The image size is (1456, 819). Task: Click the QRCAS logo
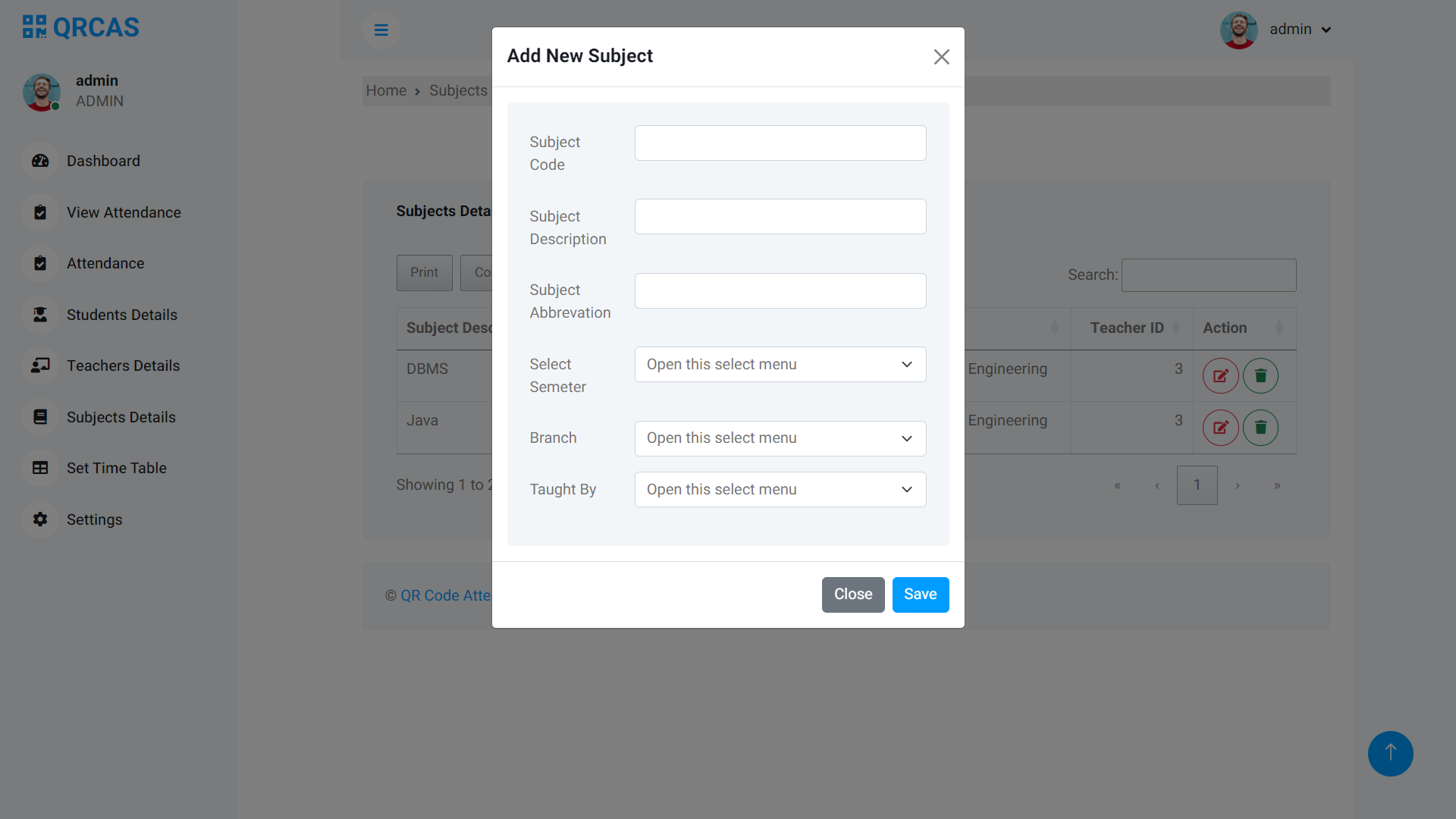[x=80, y=27]
